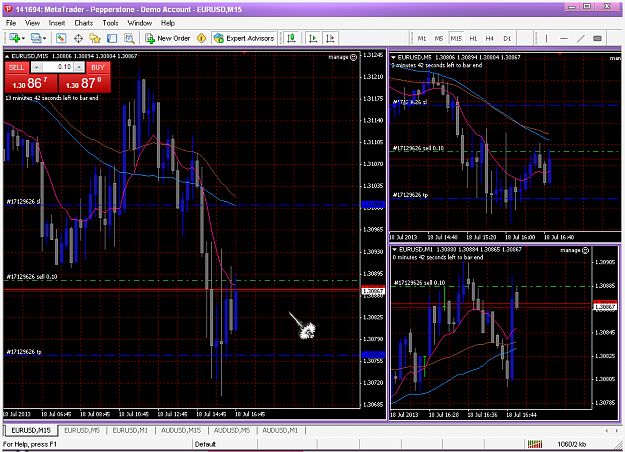Viewport: 625px width, 452px height.
Task: Click the Default profile status entry
Action: [205, 444]
